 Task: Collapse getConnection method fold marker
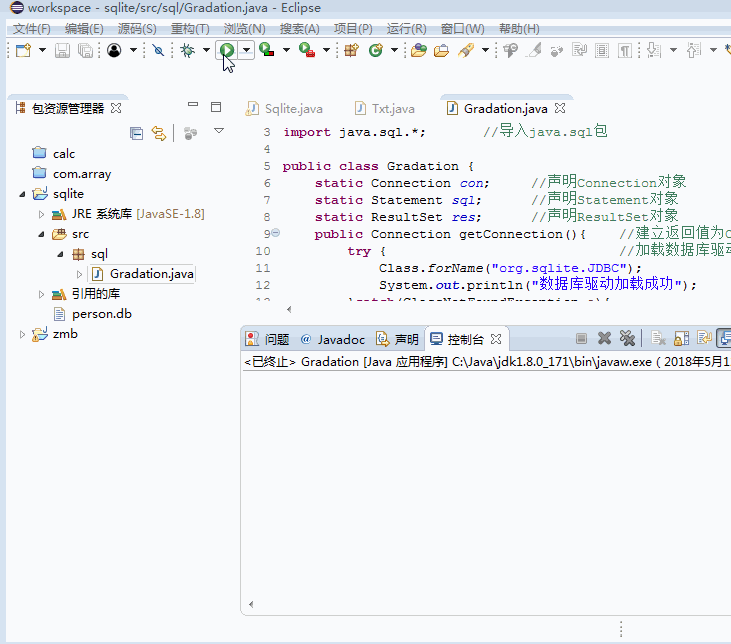[x=276, y=232]
